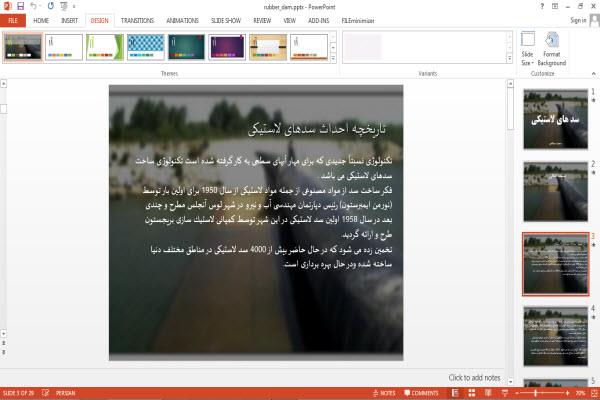Apply the current blurred-photo theme thumbnail
600x400 pixels.
click(23, 47)
